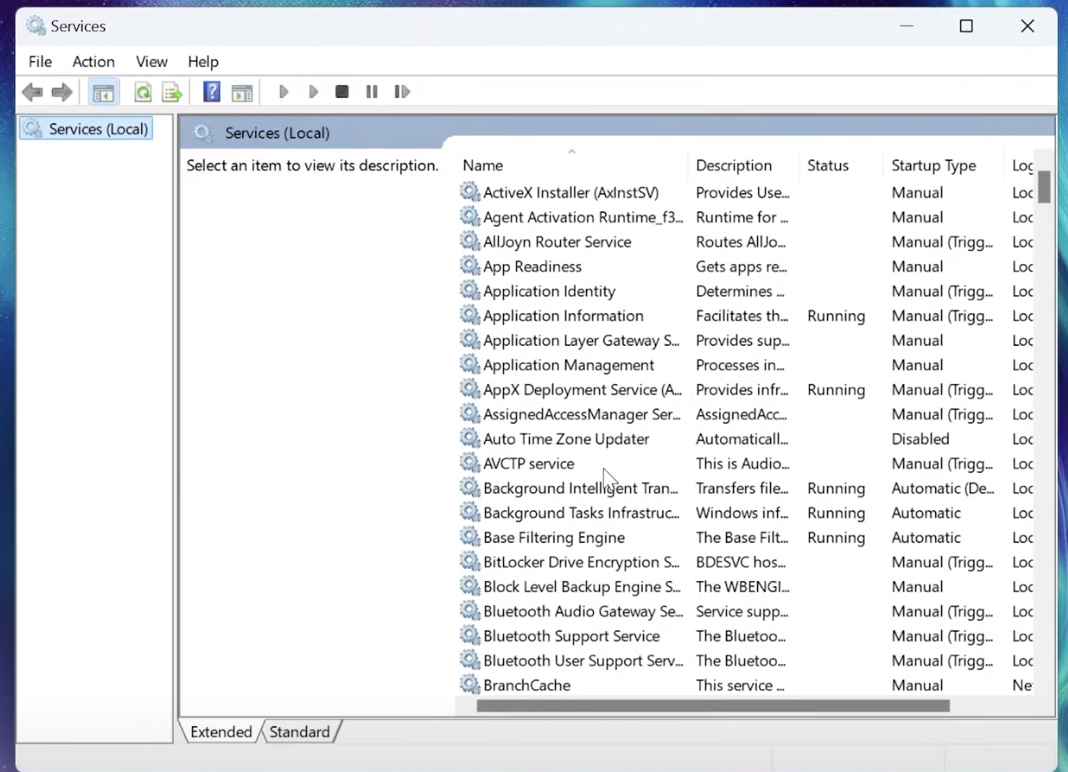
Task: Go forward with the toolbar Forward arrow
Action: 62,92
